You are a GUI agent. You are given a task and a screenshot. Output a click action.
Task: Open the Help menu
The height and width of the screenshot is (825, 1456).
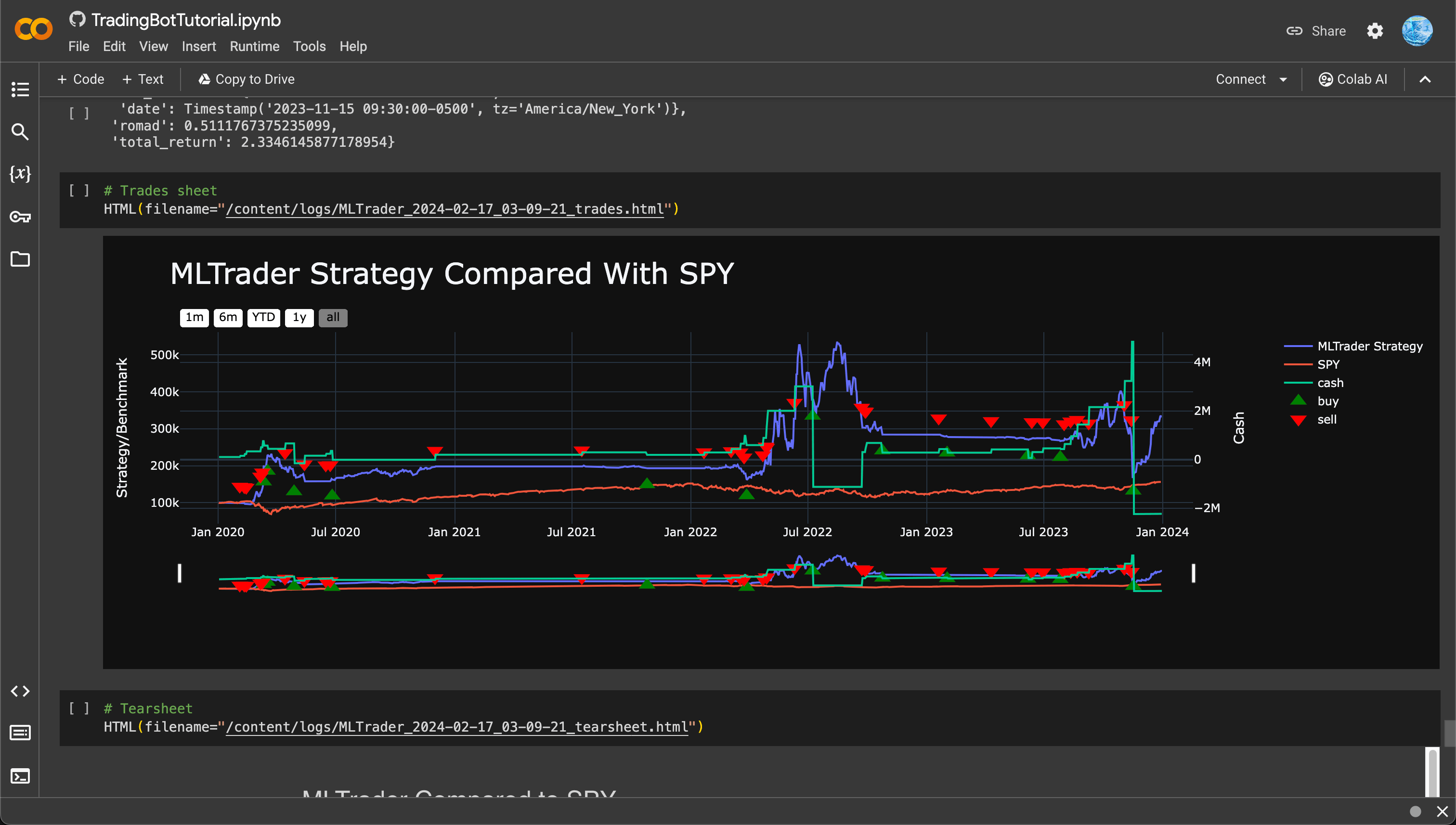pos(353,47)
